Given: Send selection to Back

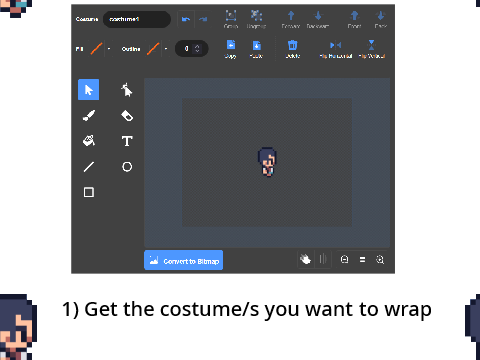Looking at the screenshot, I should point(380,19).
